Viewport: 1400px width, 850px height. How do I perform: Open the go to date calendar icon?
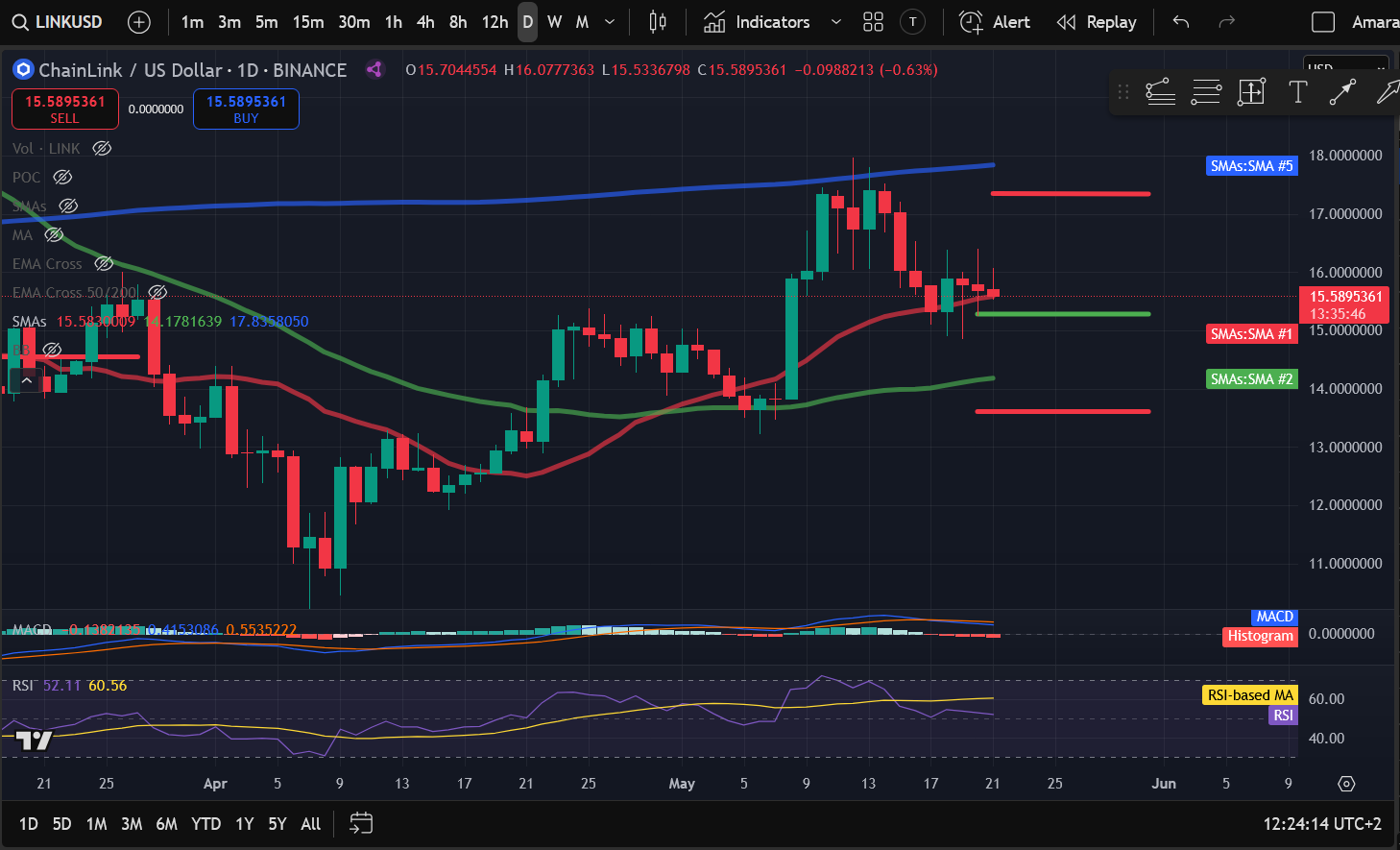[x=361, y=824]
